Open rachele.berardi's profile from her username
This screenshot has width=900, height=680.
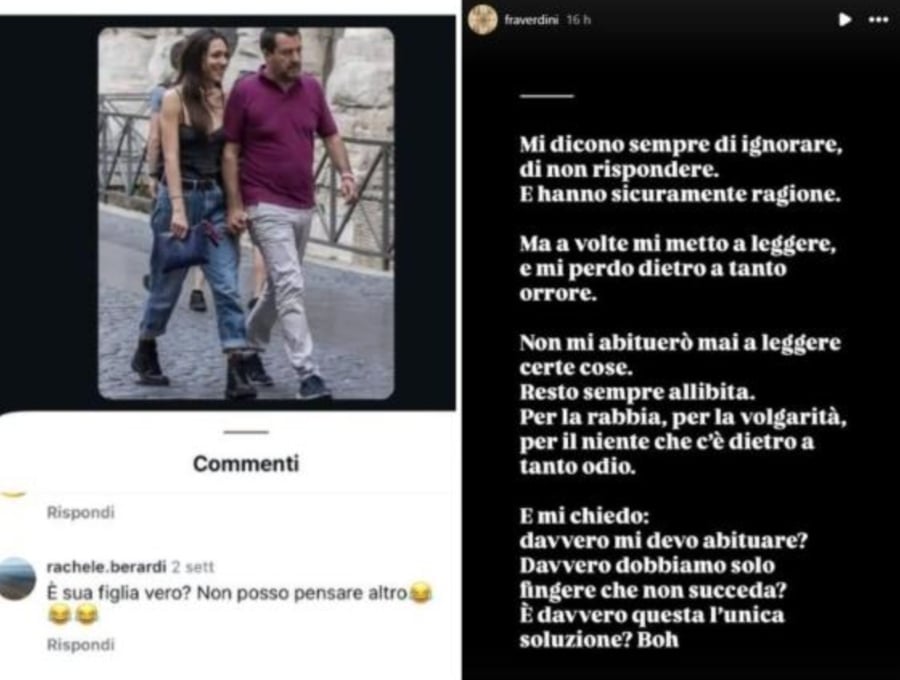click(106, 567)
